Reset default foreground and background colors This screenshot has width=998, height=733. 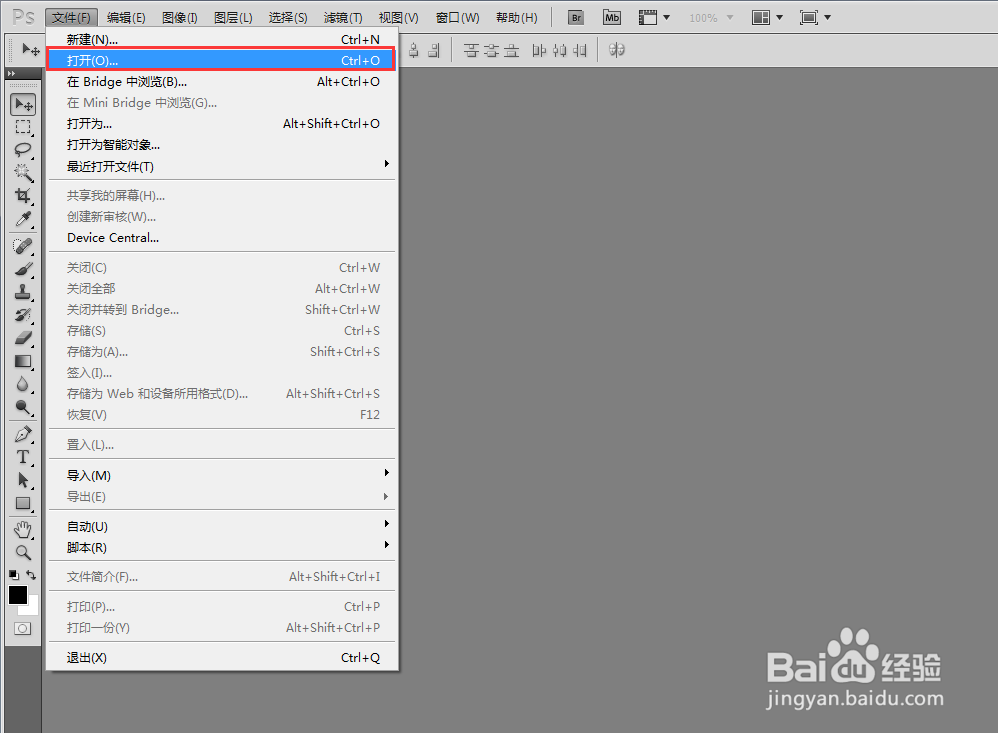pos(14,575)
